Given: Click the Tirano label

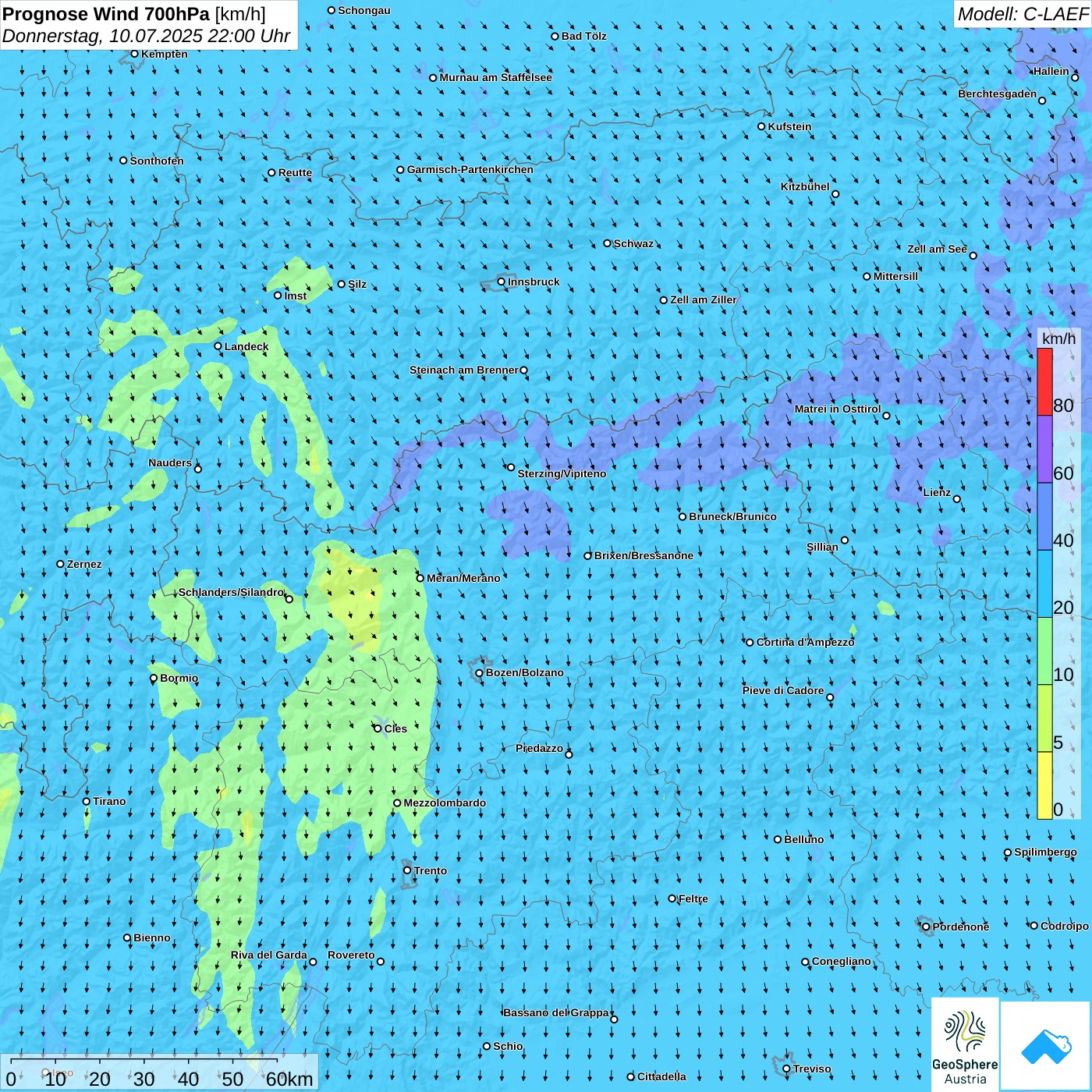Looking at the screenshot, I should click(x=109, y=801).
